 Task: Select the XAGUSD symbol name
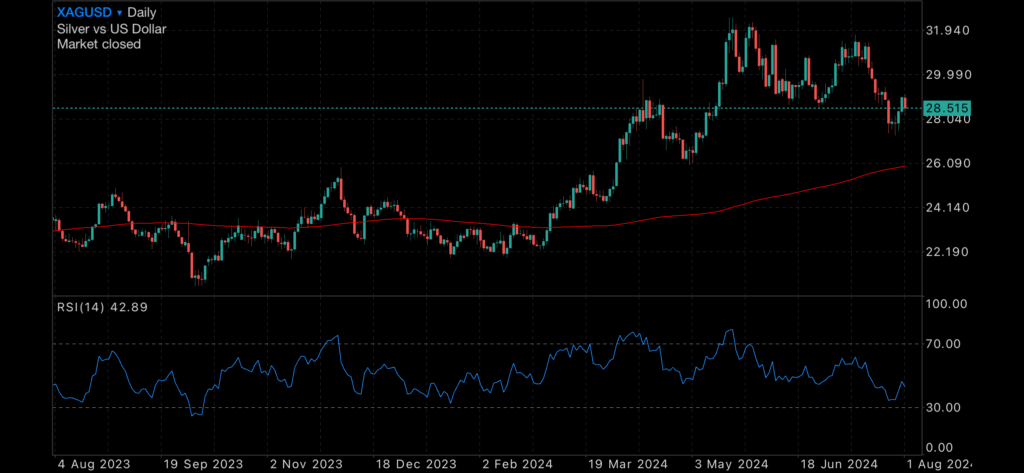click(85, 12)
